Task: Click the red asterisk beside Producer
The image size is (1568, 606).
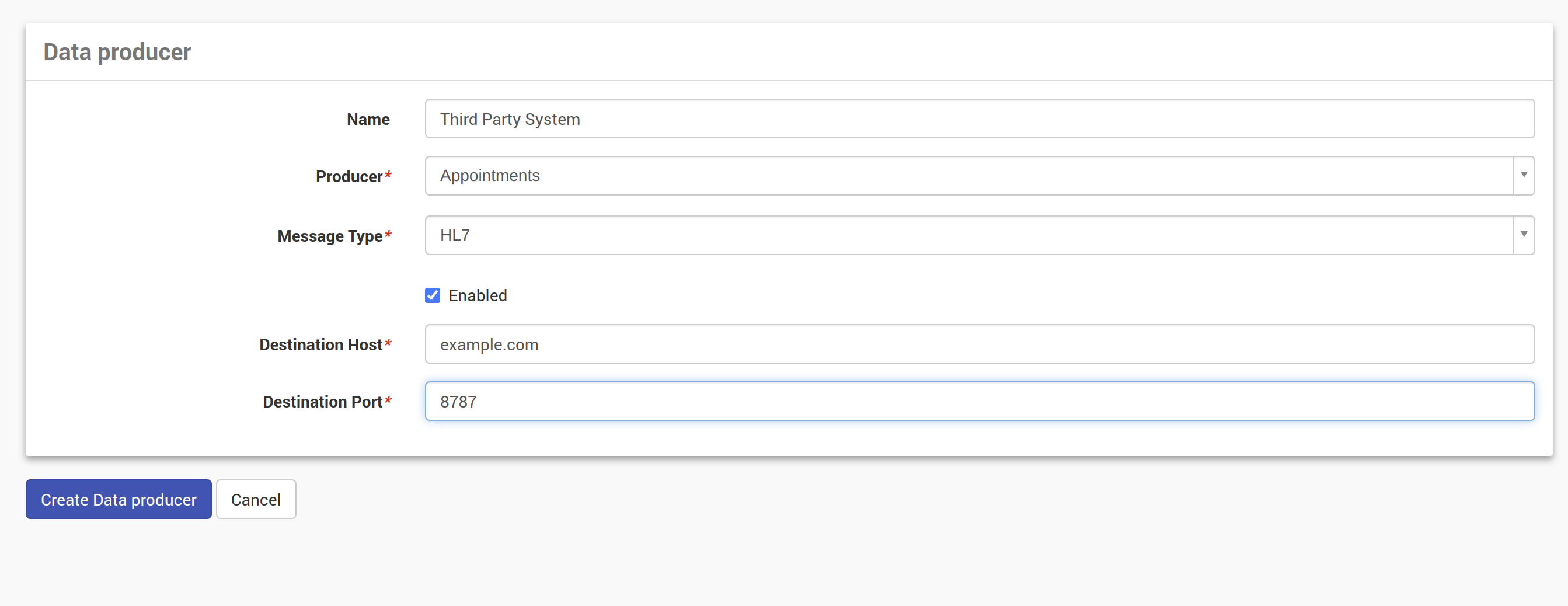Action: pyautogui.click(x=388, y=175)
